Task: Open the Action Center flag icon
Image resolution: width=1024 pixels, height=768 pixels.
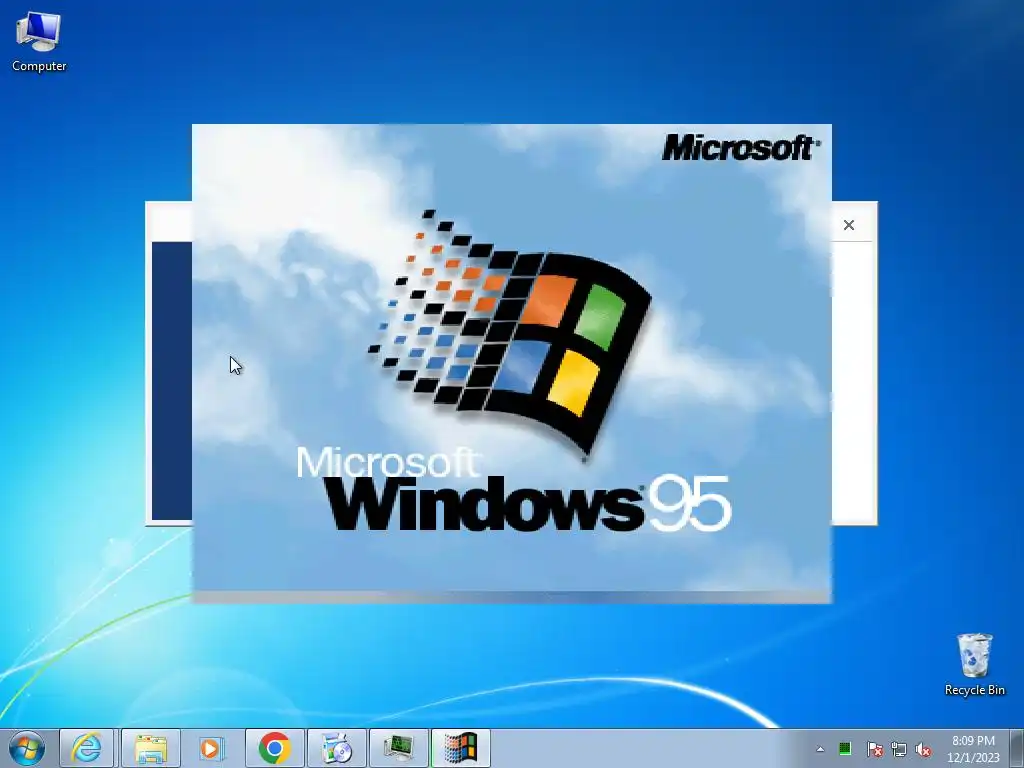Action: [x=874, y=749]
